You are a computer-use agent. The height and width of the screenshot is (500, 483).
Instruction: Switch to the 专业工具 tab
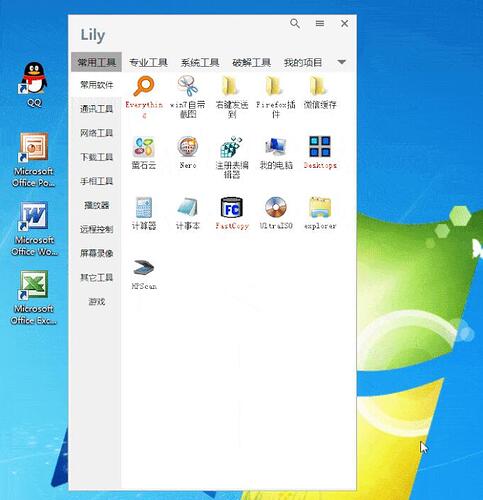(148, 62)
